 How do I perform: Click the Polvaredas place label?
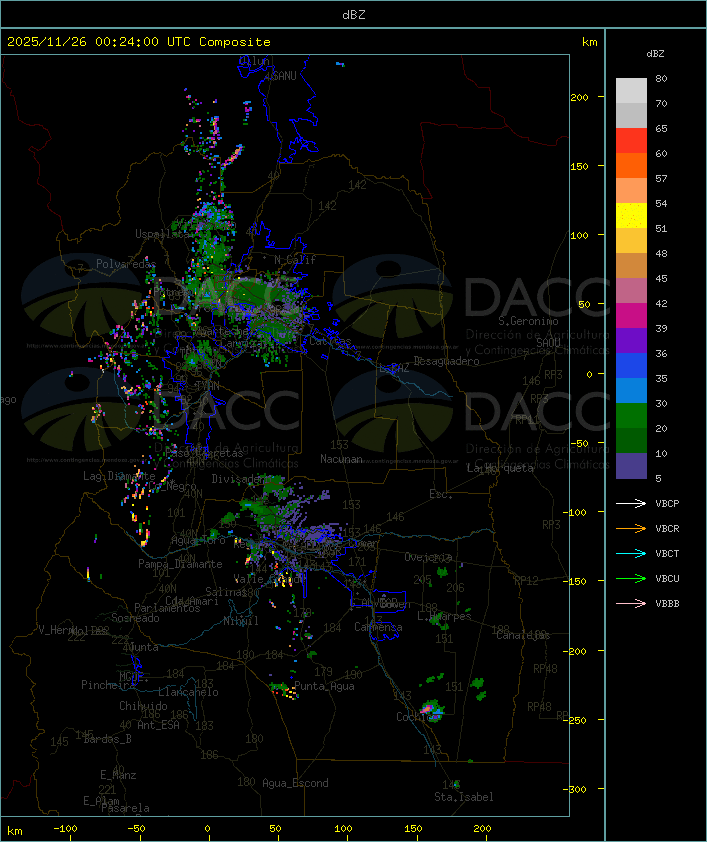click(126, 264)
